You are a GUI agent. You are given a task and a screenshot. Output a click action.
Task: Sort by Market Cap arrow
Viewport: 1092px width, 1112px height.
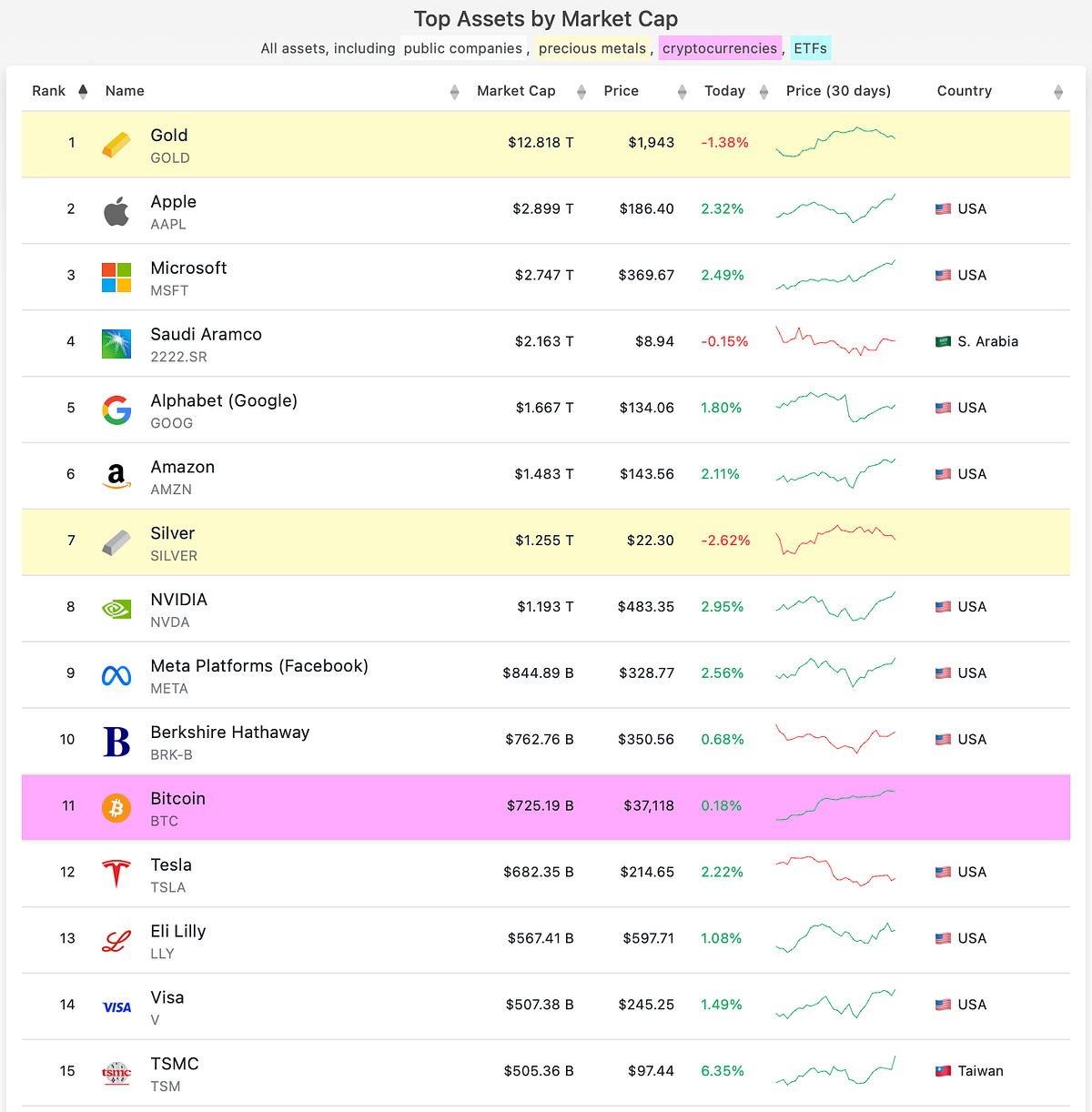click(581, 91)
